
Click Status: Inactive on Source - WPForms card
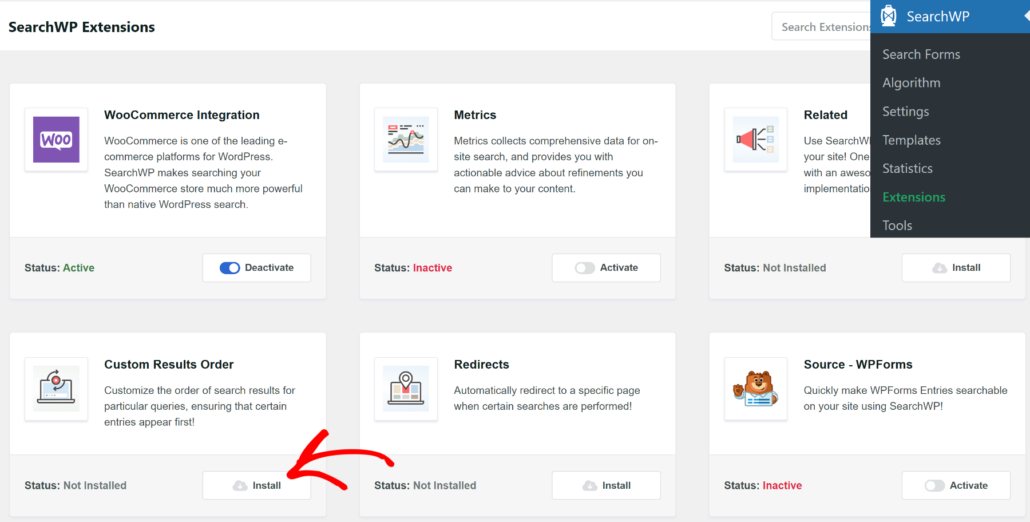[x=763, y=486]
